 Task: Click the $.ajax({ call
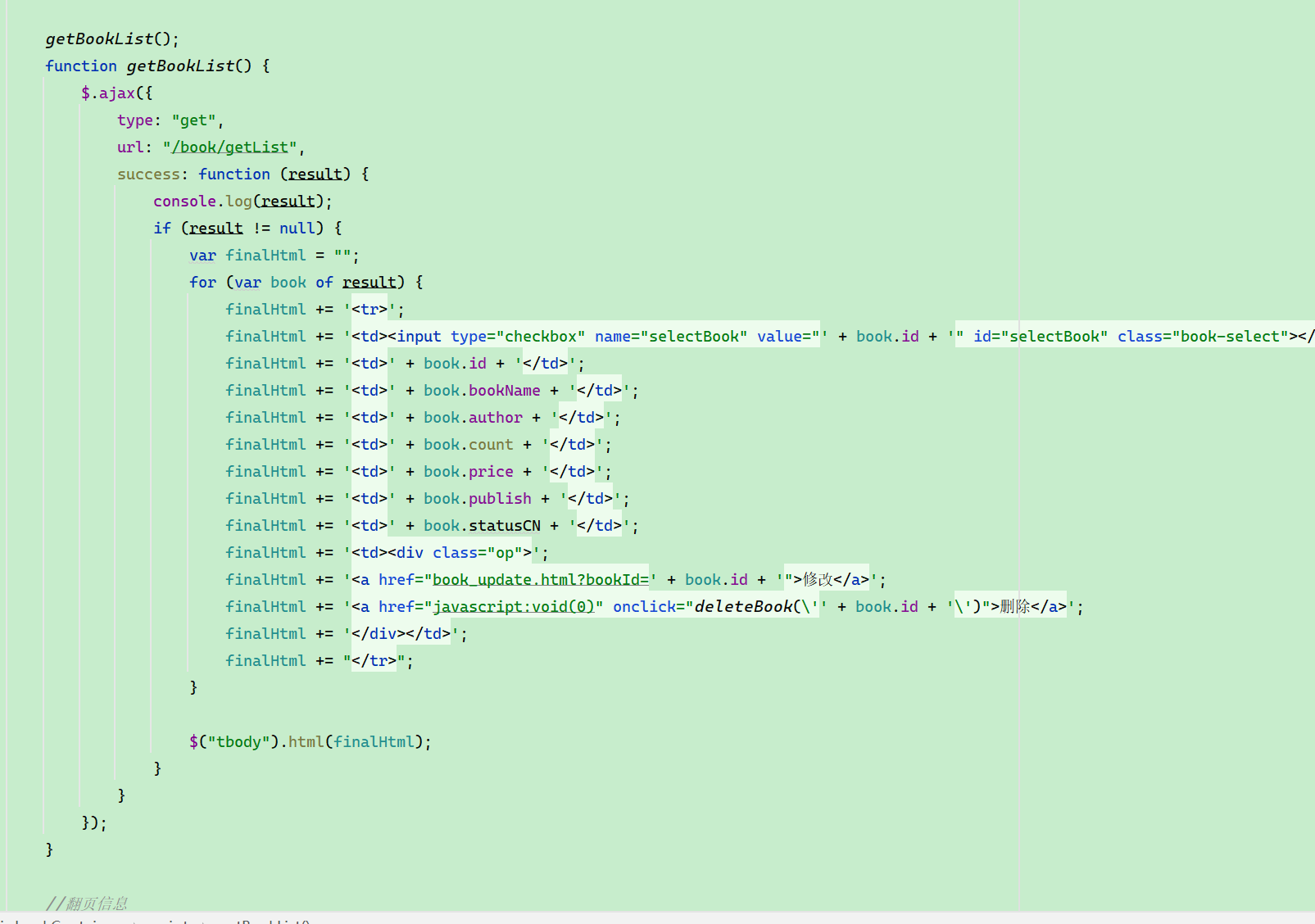117,93
